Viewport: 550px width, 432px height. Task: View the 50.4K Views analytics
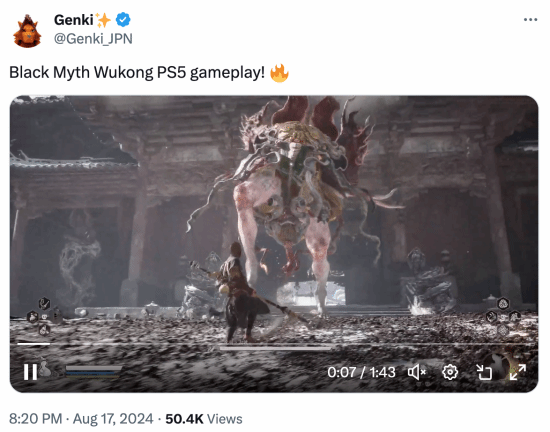[x=204, y=419]
